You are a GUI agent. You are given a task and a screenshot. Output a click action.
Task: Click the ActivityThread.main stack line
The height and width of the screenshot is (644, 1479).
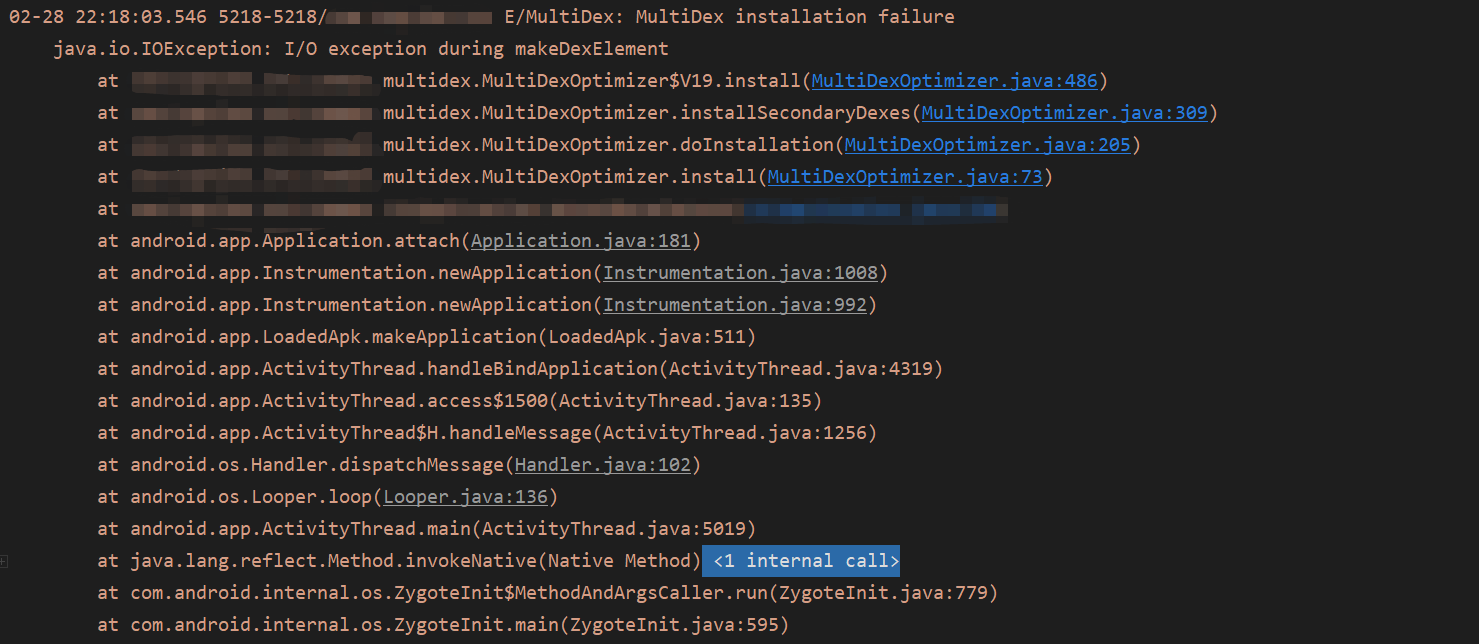click(x=427, y=529)
